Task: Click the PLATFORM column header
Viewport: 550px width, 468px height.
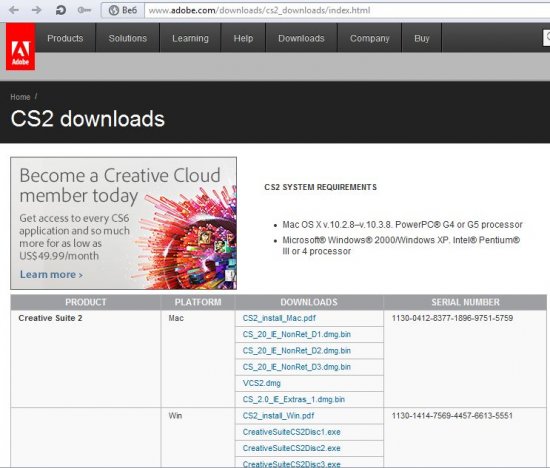Action: [x=198, y=302]
